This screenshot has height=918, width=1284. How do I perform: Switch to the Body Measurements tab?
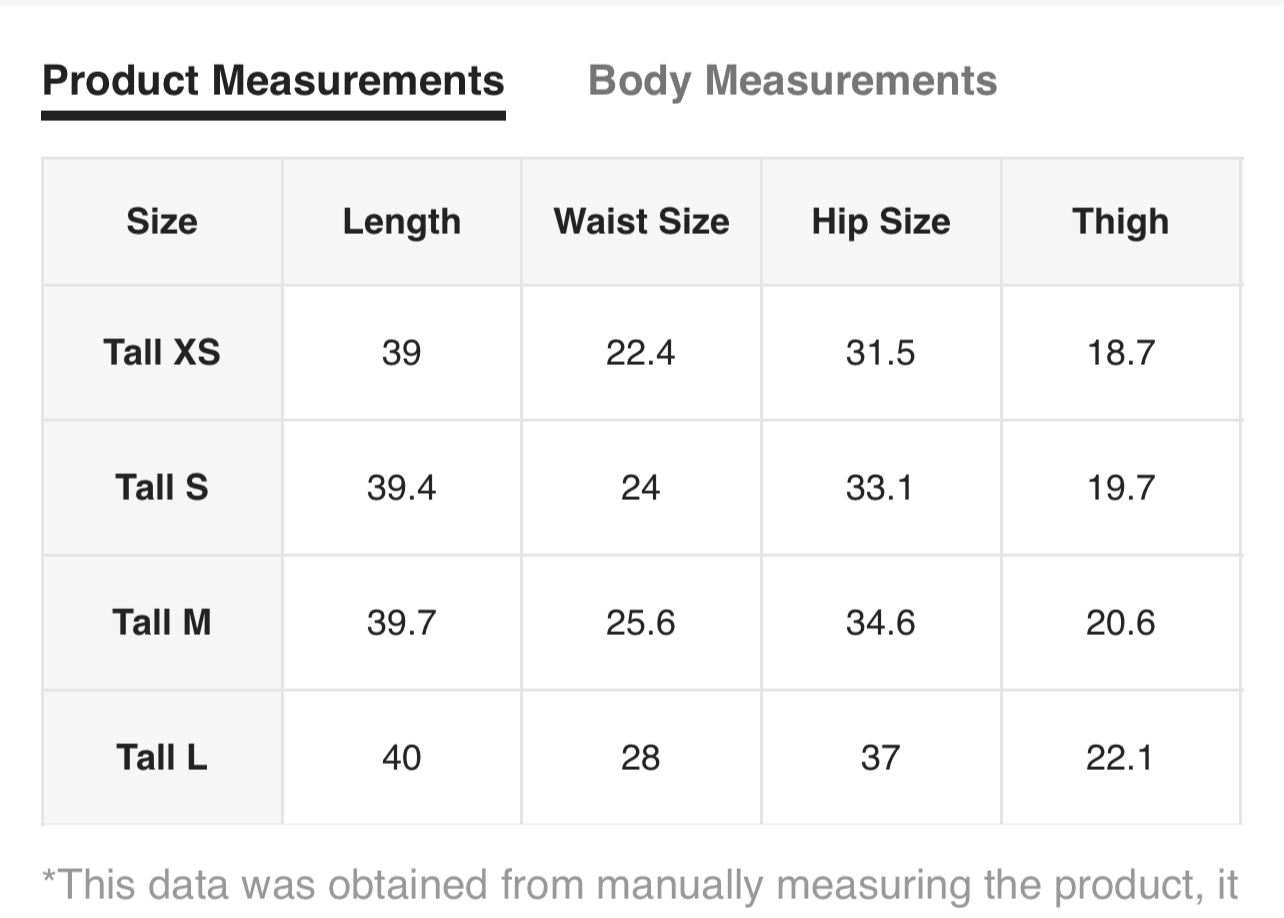coord(792,81)
